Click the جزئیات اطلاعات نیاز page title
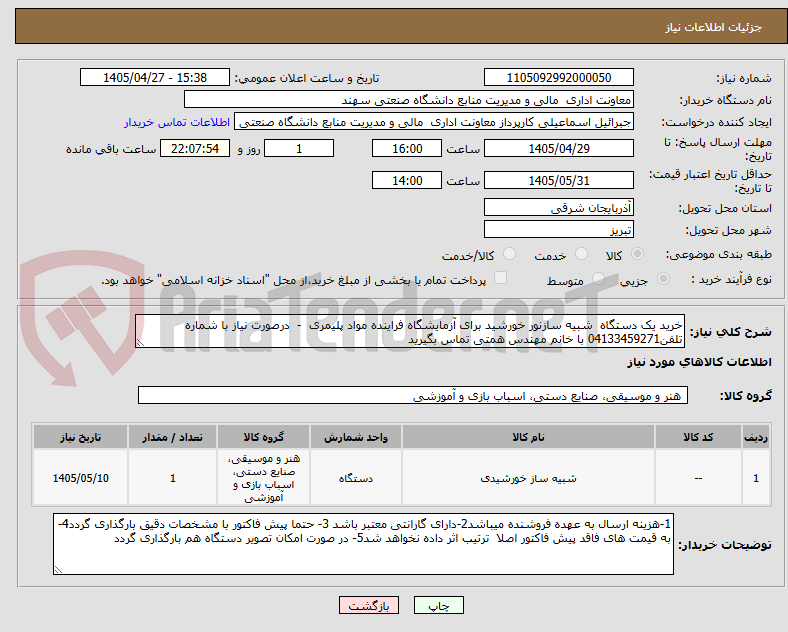Viewport: 788px width, 632px height. 714,27
